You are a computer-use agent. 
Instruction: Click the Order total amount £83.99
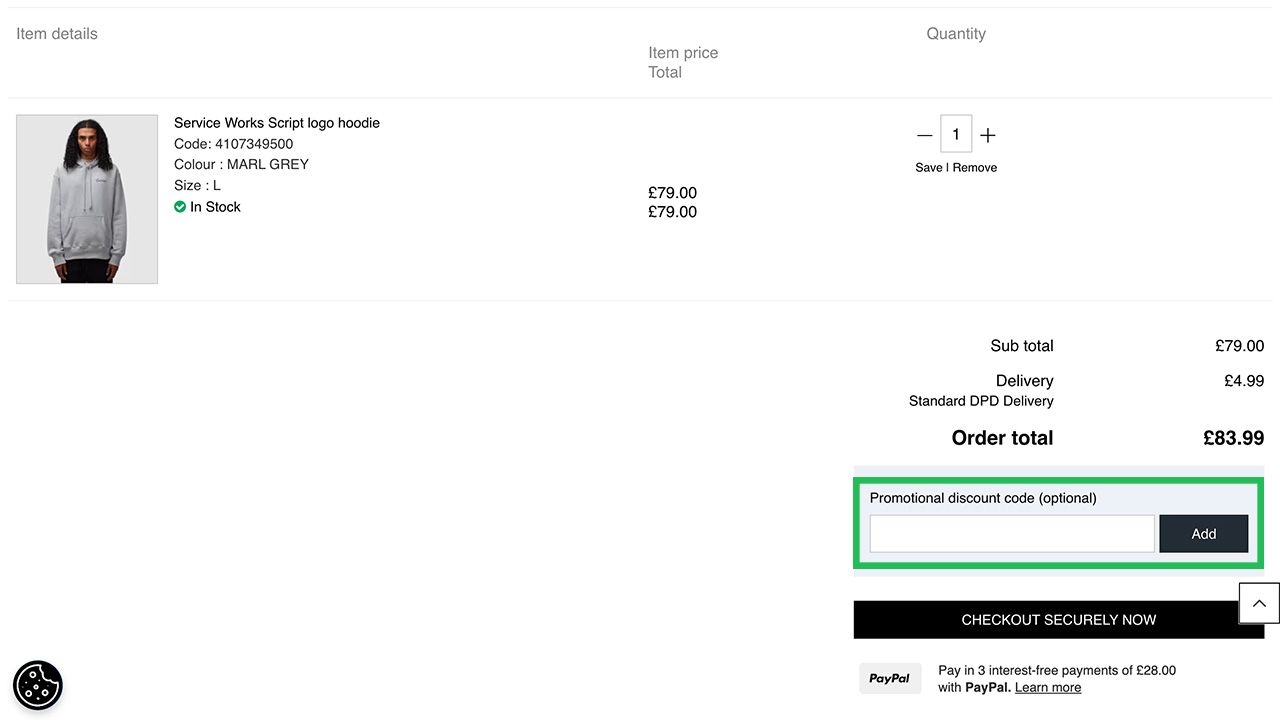coord(1233,438)
